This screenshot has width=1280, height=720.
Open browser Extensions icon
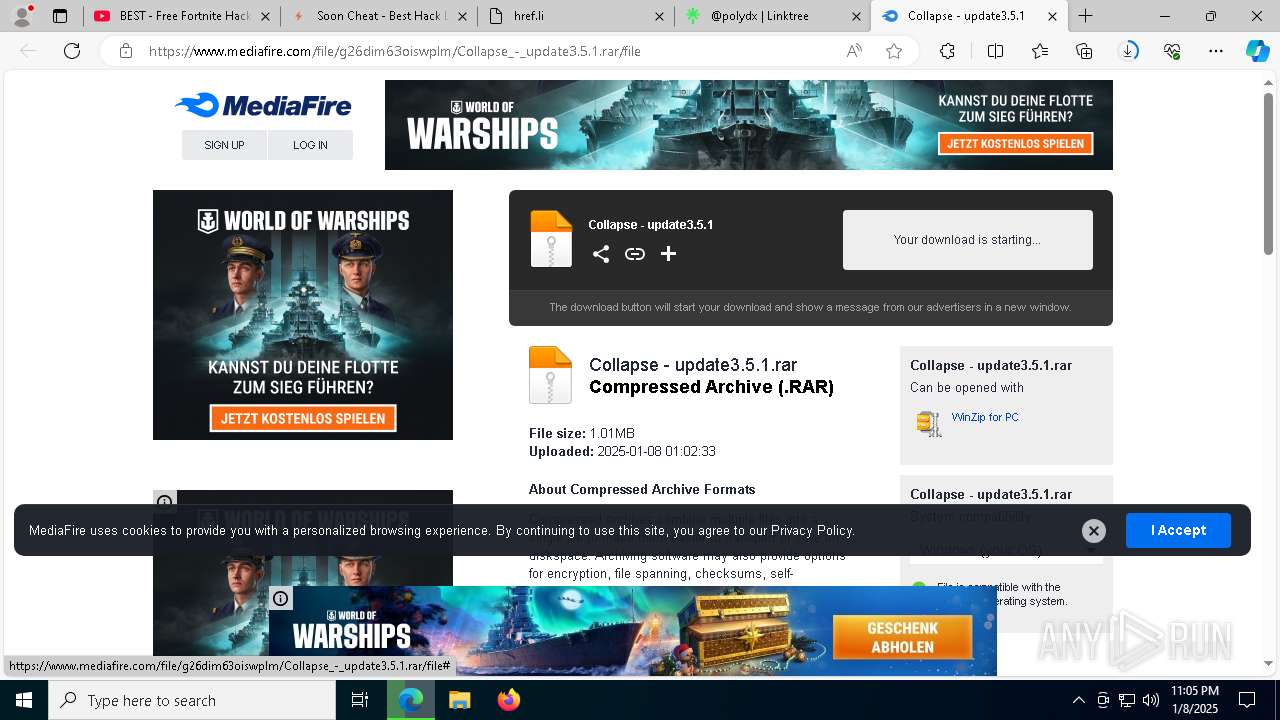coord(947,51)
